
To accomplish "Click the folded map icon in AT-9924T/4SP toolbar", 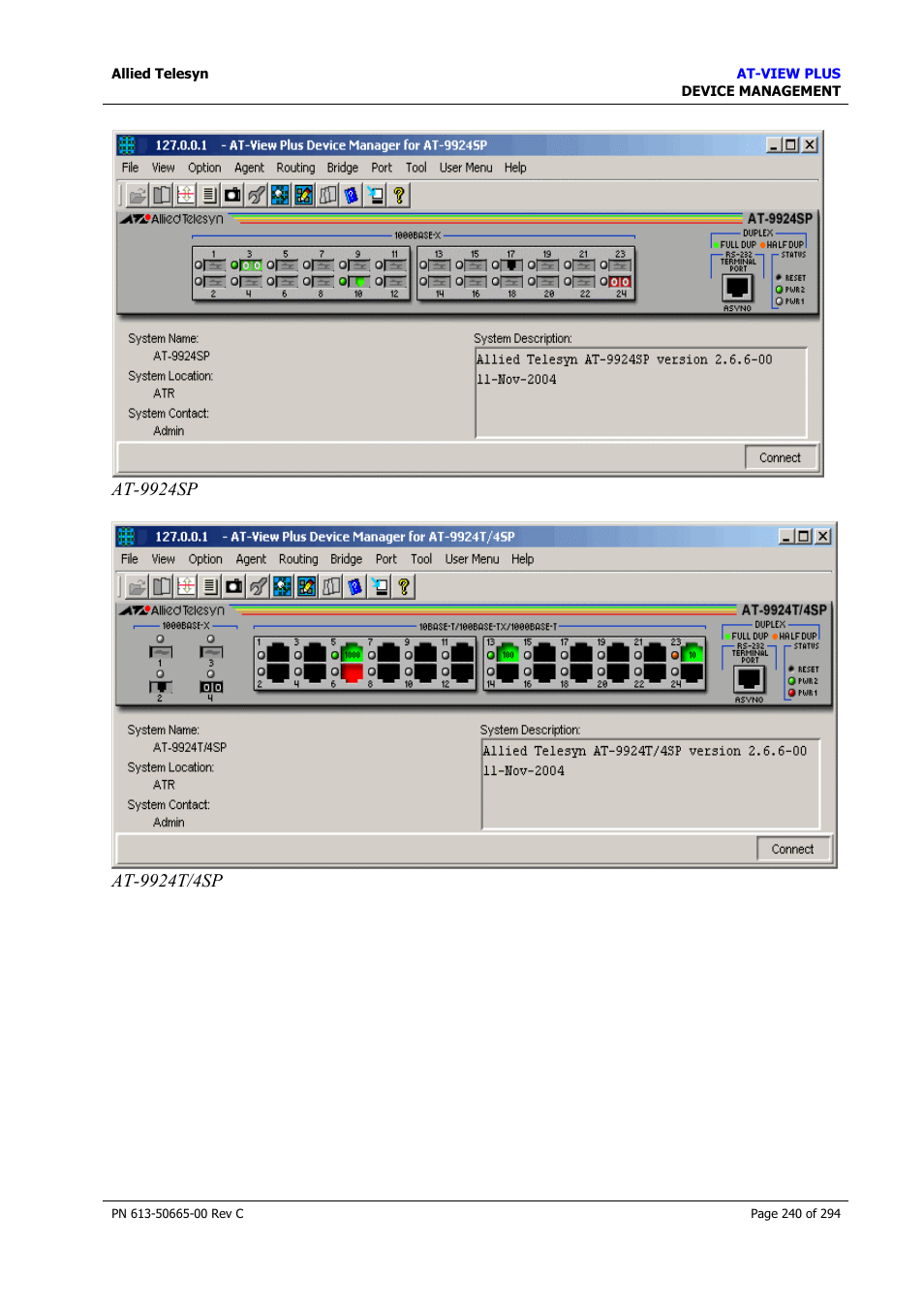I will (331, 586).
